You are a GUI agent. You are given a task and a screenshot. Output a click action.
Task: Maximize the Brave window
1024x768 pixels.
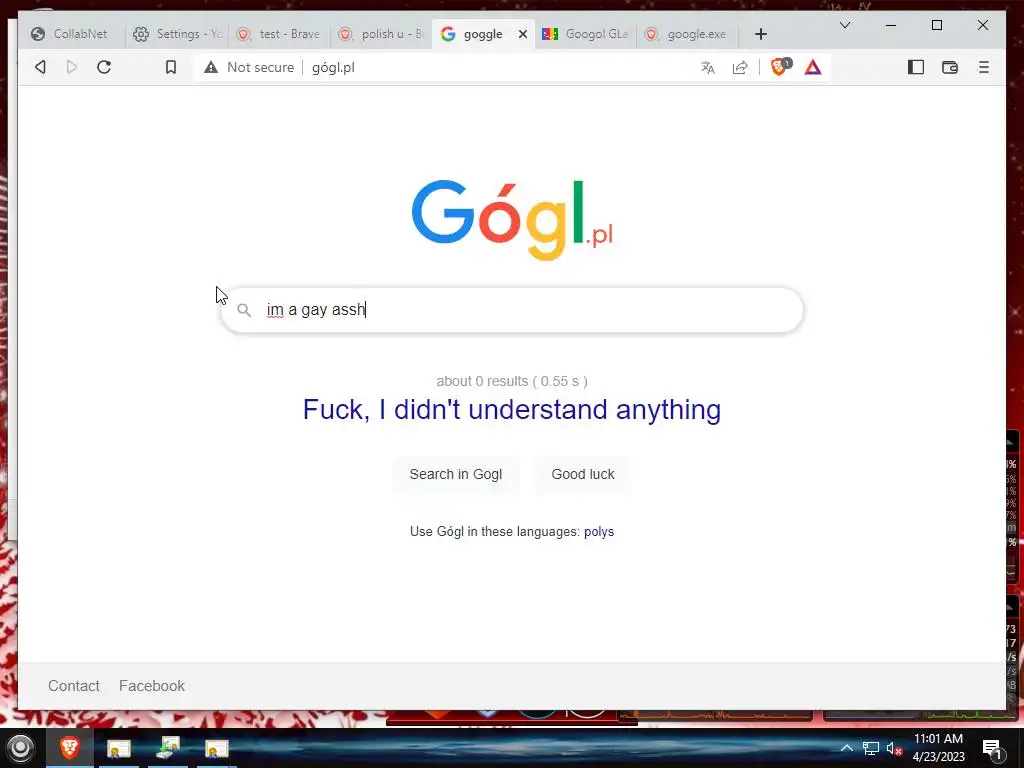coord(936,25)
